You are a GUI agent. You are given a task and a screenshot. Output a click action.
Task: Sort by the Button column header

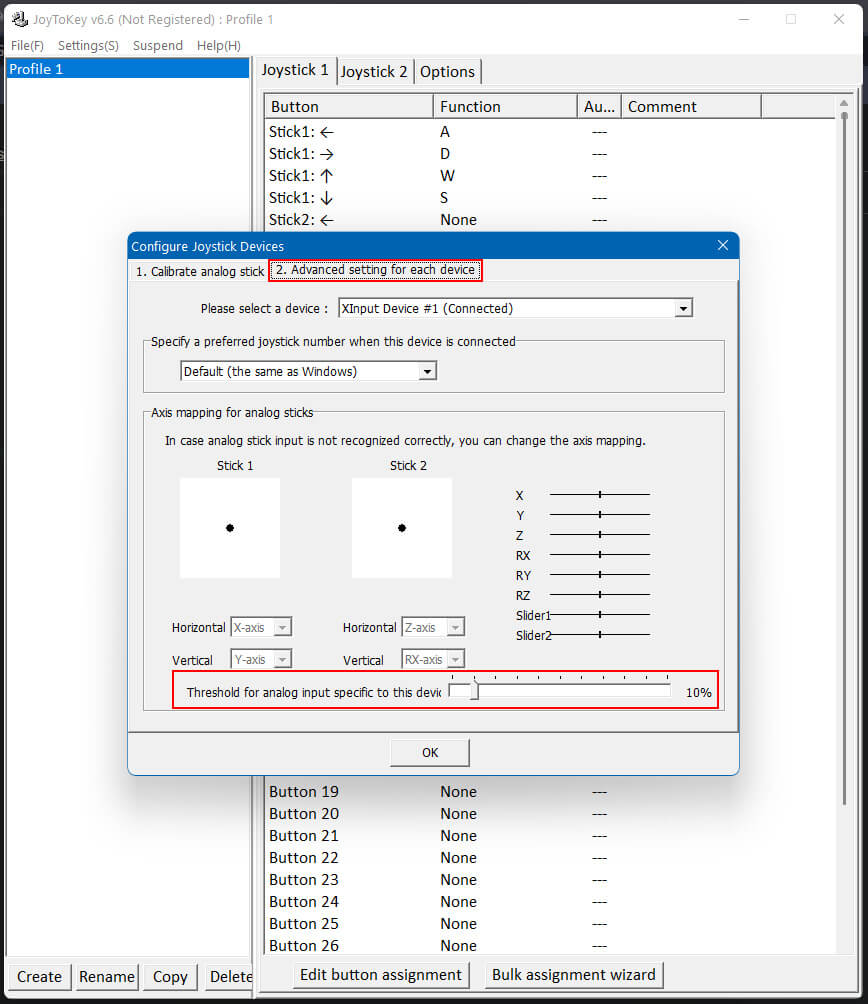(349, 106)
